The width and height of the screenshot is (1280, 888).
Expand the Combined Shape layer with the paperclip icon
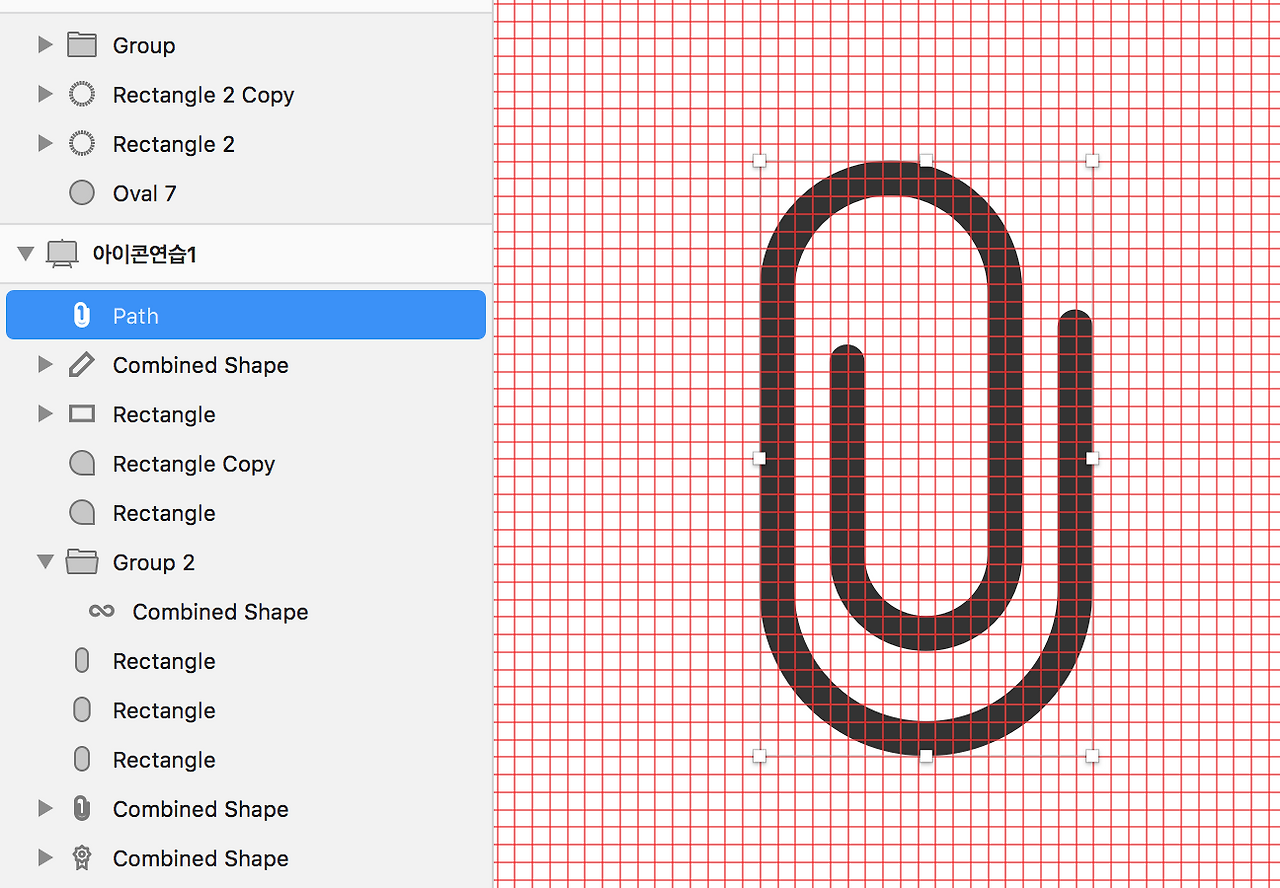coord(44,808)
